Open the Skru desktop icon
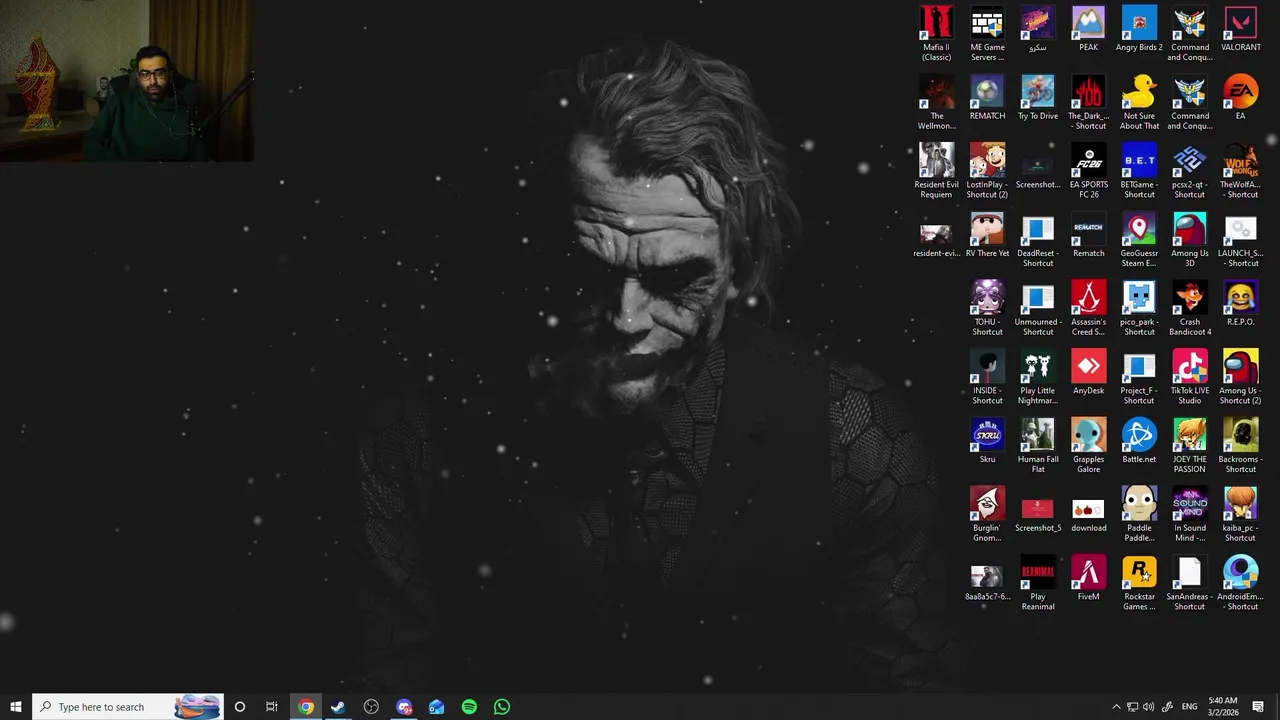Viewport: 1280px width, 720px height. click(987, 441)
